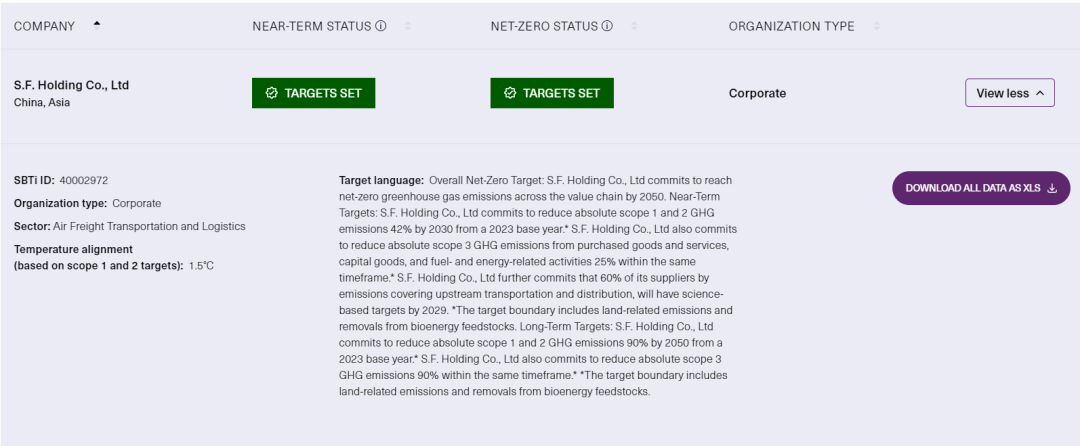
Task: Click the S.F. Holding Co., Ltd company name
Action: tap(71, 85)
